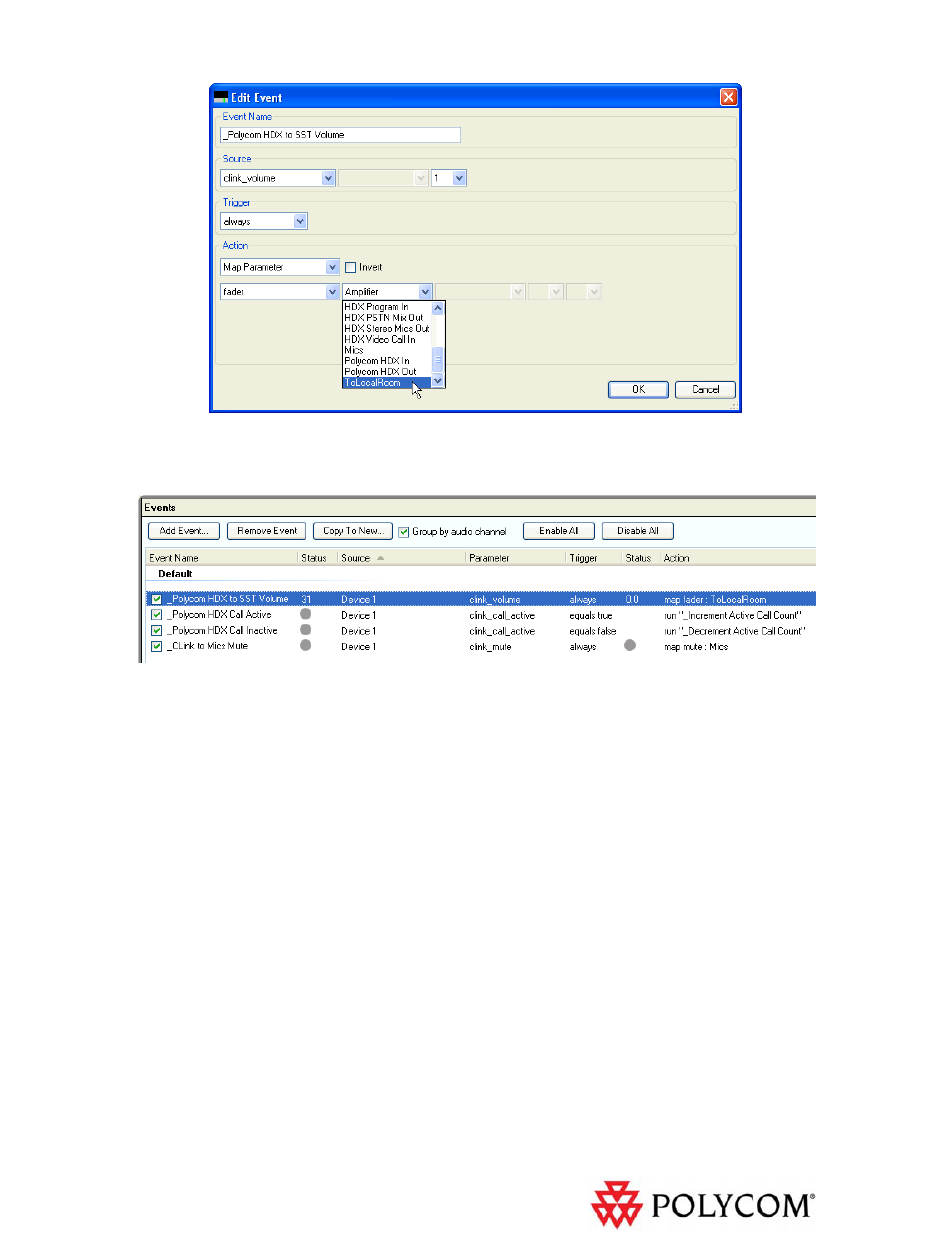Click the Add Event button
Viewport: 950px width, 1260px height.
[184, 531]
